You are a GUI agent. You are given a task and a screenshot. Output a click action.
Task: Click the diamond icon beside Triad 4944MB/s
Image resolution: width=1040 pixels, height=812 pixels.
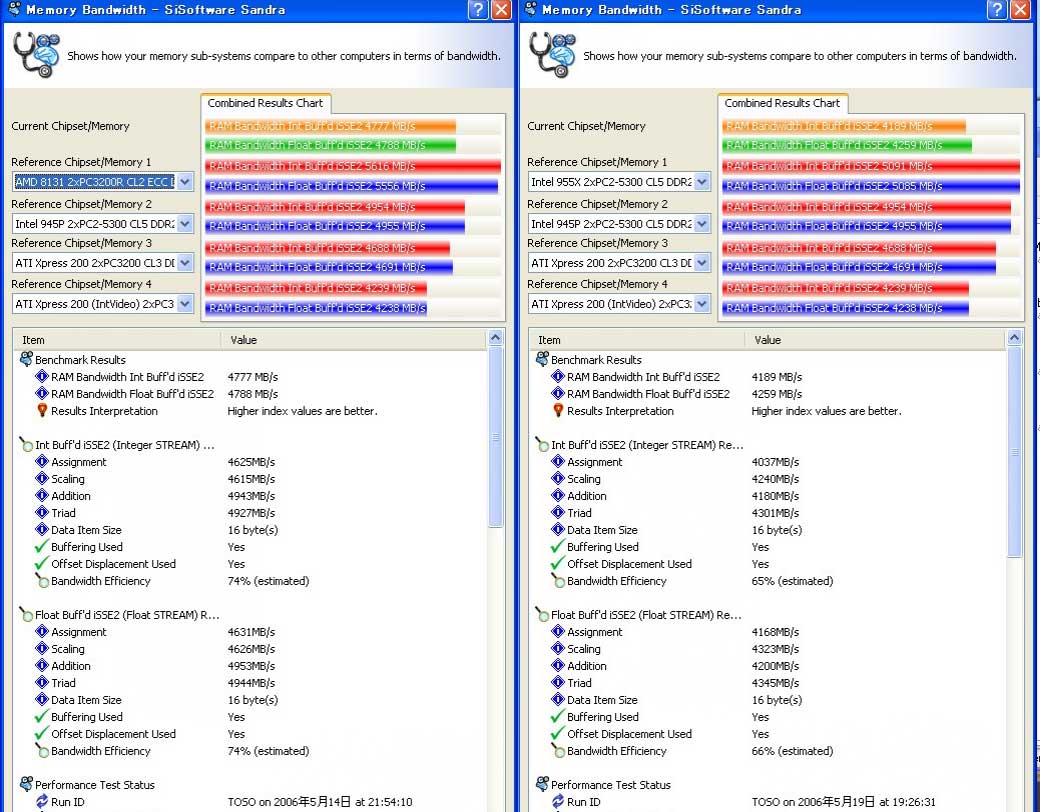point(42,683)
